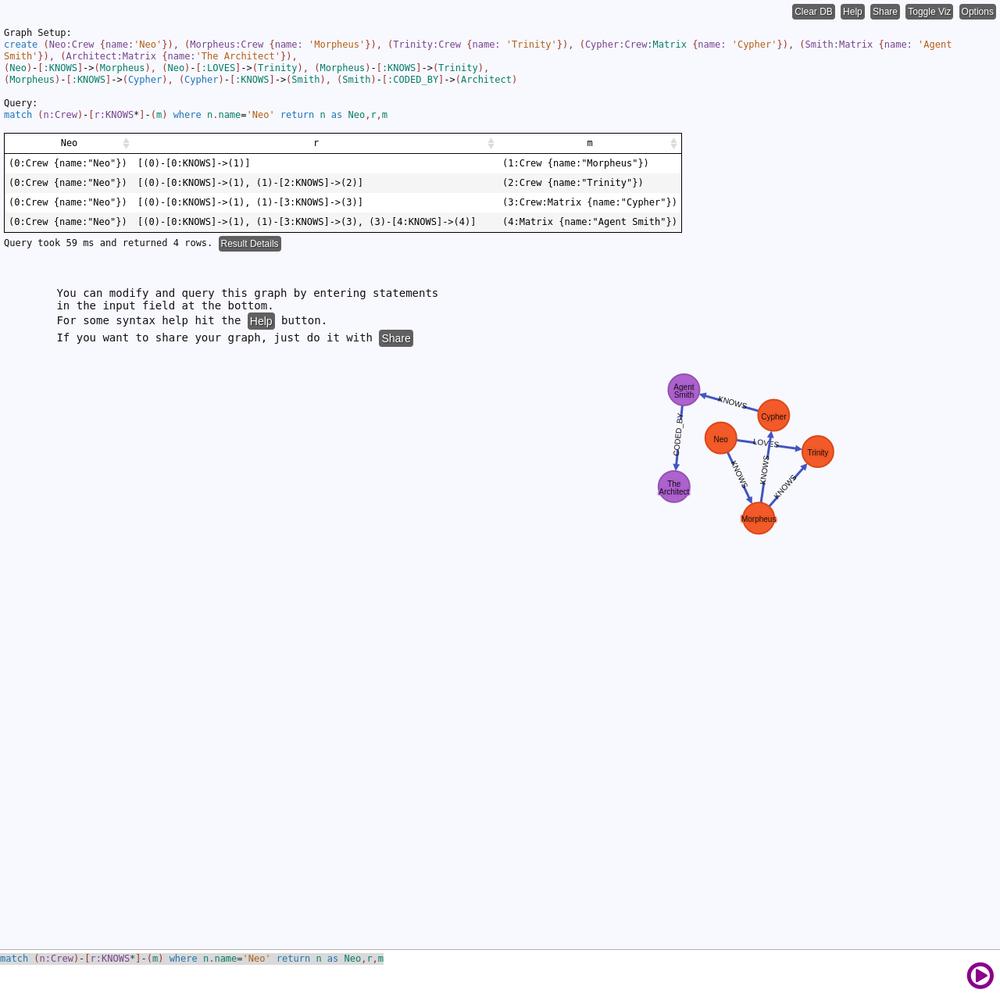
Task: Open the Options panel
Action: point(977,11)
